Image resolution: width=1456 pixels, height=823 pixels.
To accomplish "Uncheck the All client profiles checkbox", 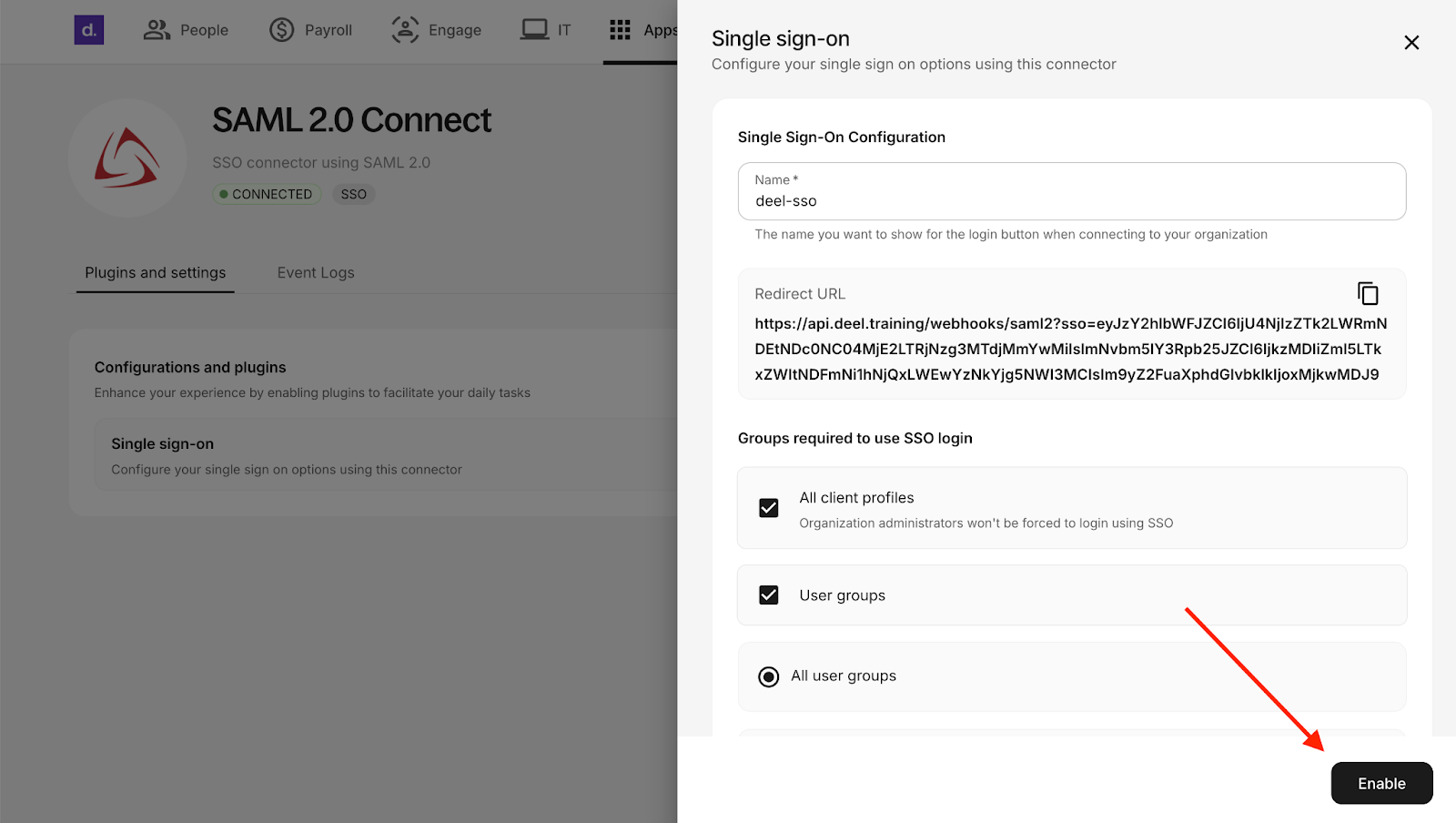I will pos(769,508).
